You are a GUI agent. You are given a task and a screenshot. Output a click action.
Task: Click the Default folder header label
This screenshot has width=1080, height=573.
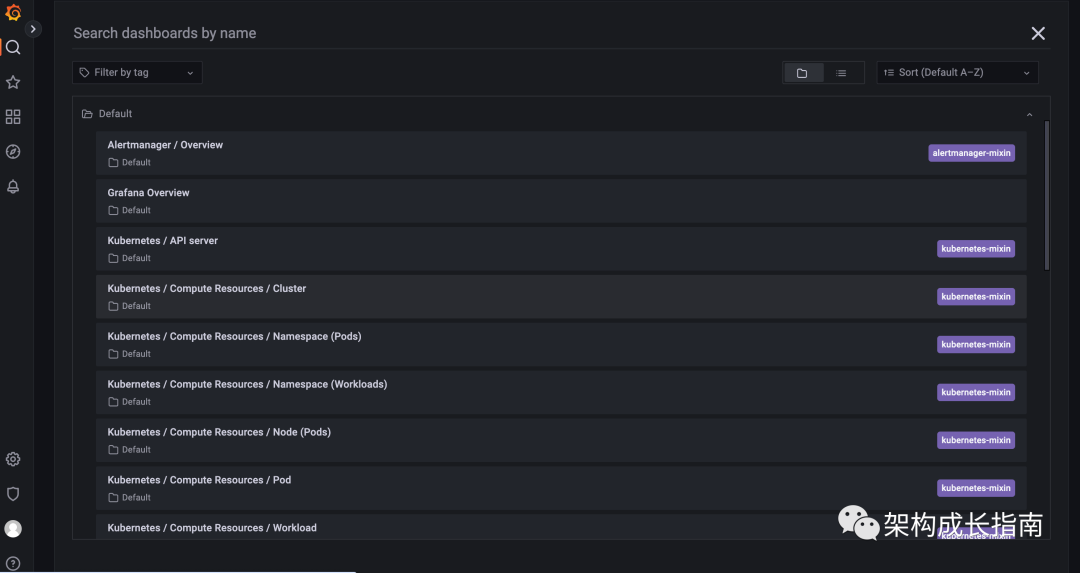(x=115, y=114)
